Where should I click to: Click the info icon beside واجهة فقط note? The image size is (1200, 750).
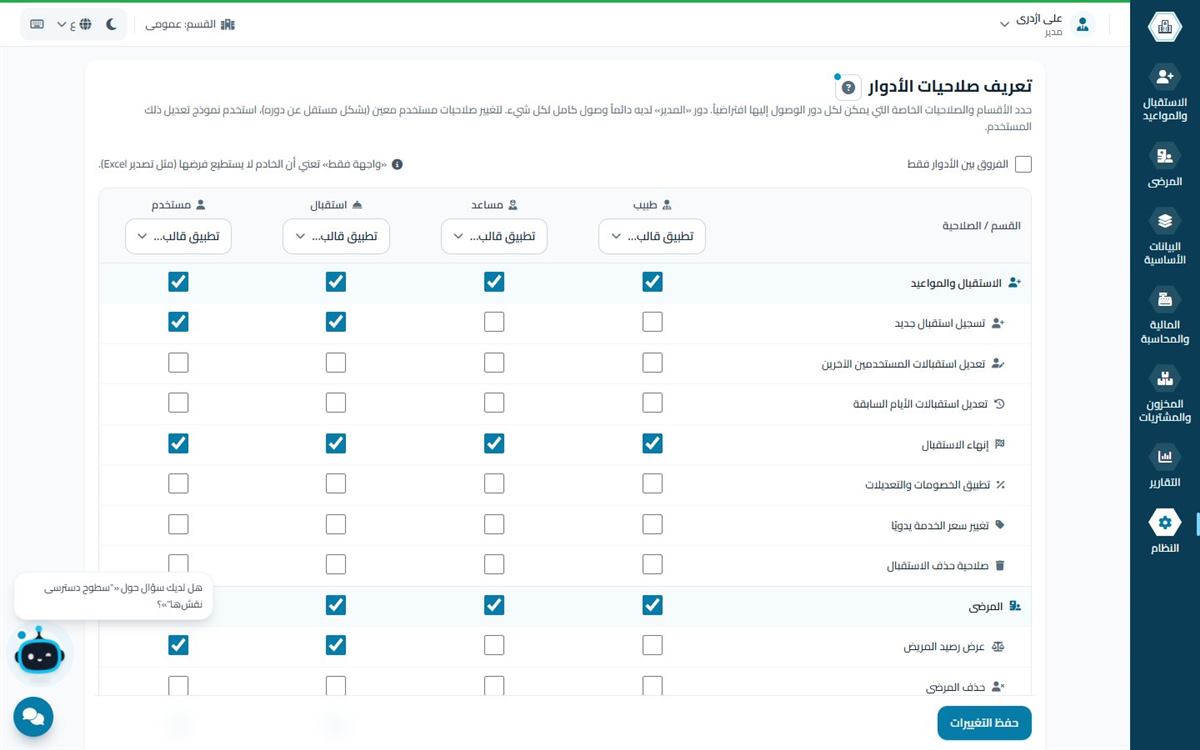coord(397,164)
